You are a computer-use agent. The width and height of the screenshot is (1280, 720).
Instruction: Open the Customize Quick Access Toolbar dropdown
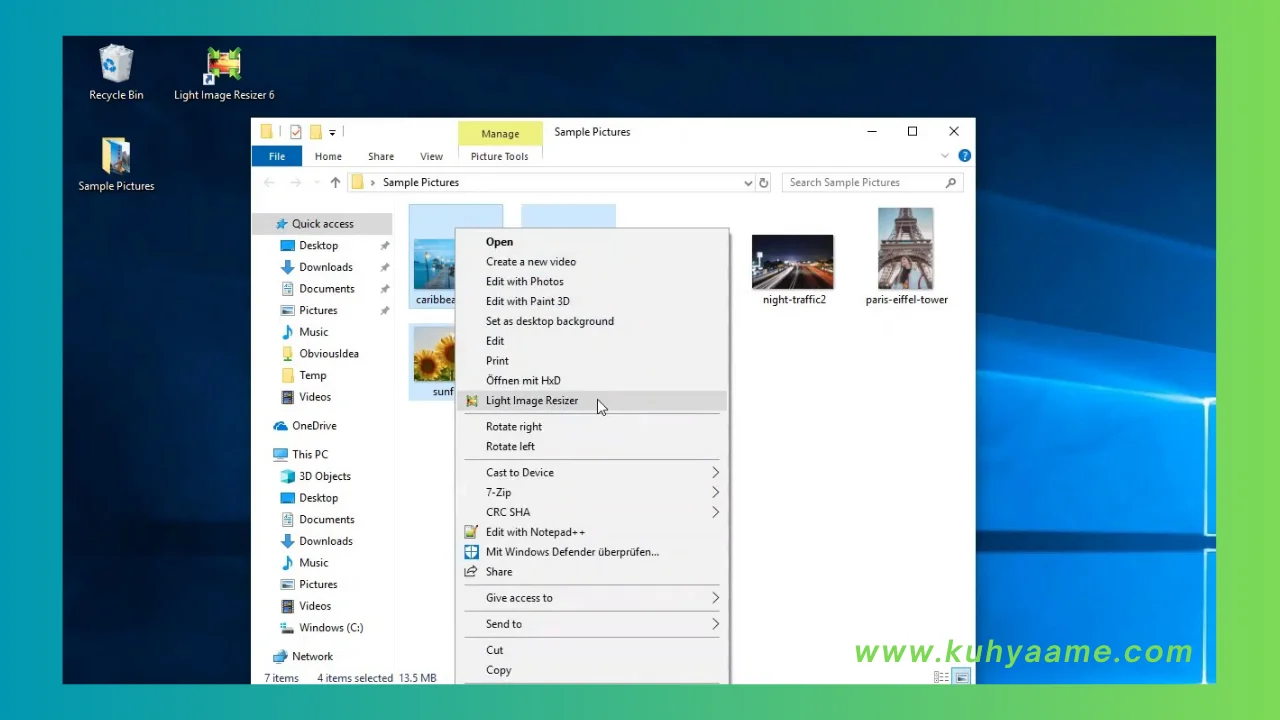coord(332,132)
